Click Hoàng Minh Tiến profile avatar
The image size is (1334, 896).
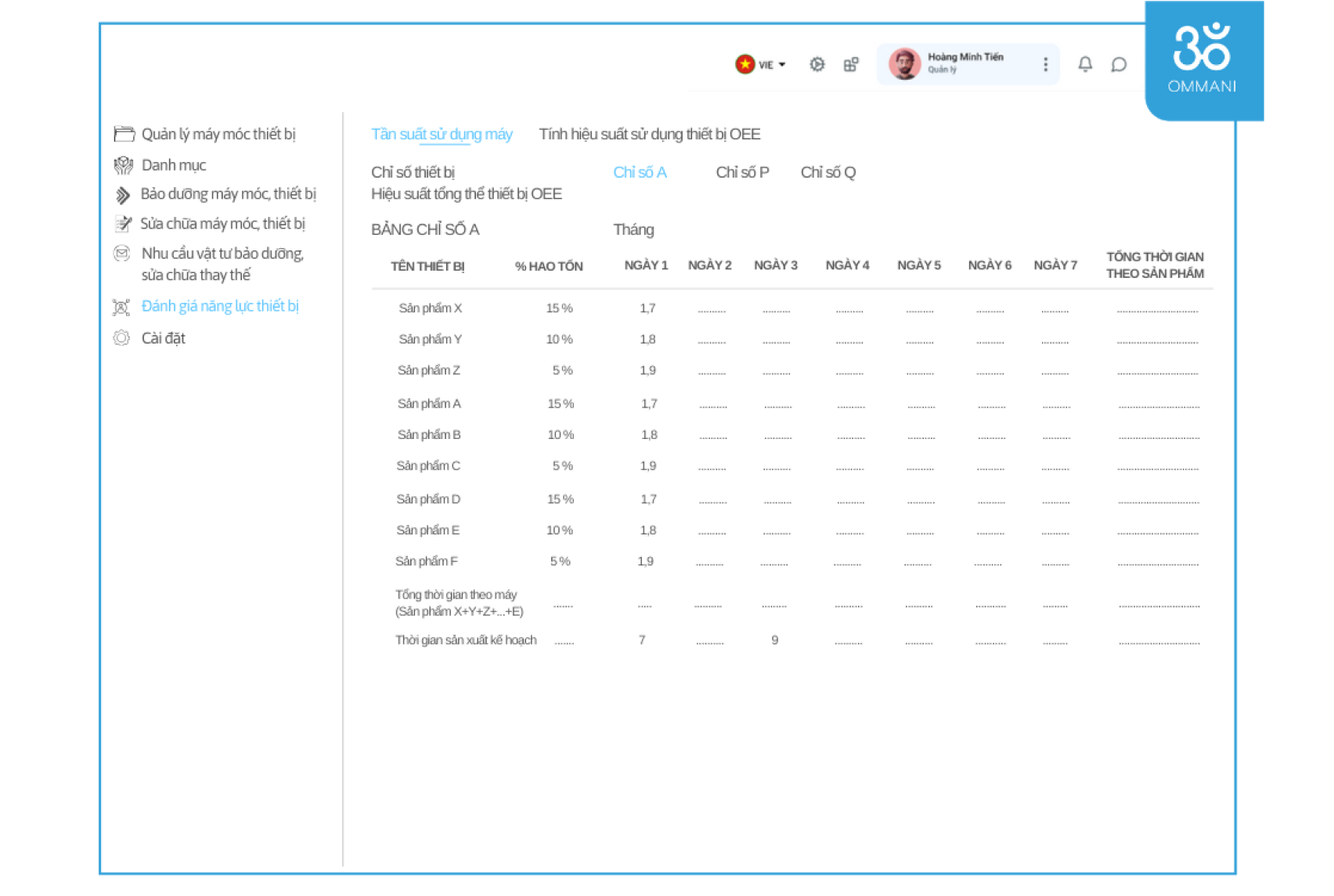pyautogui.click(x=904, y=64)
